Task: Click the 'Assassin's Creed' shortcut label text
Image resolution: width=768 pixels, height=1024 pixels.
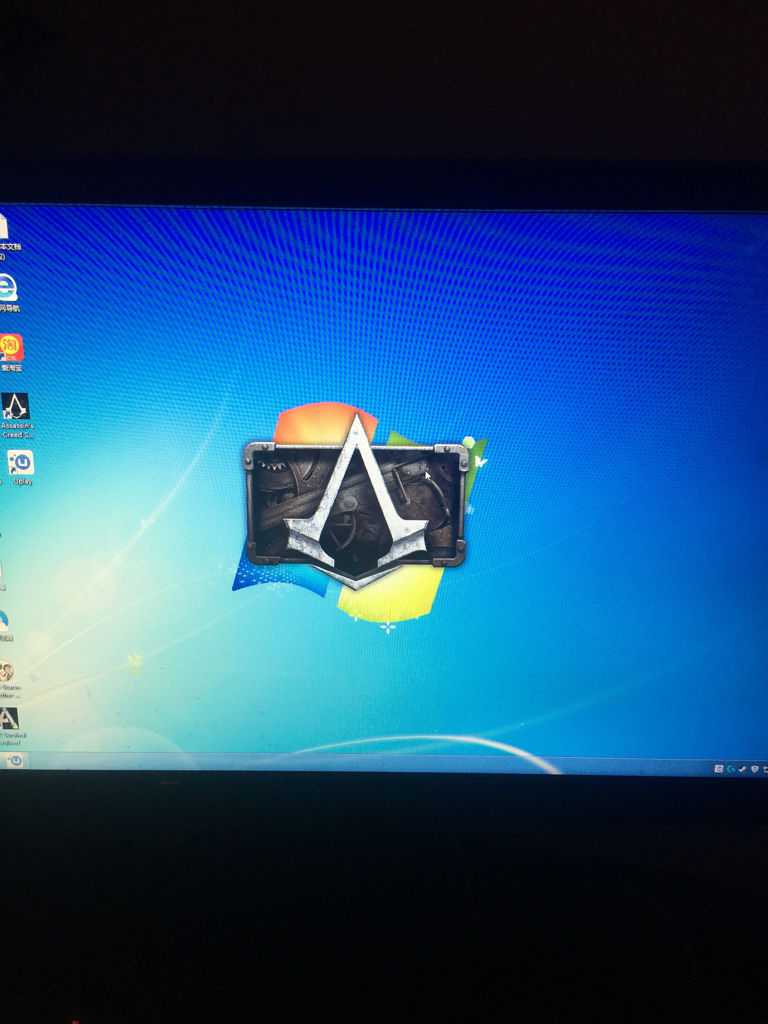Action: pos(17,430)
